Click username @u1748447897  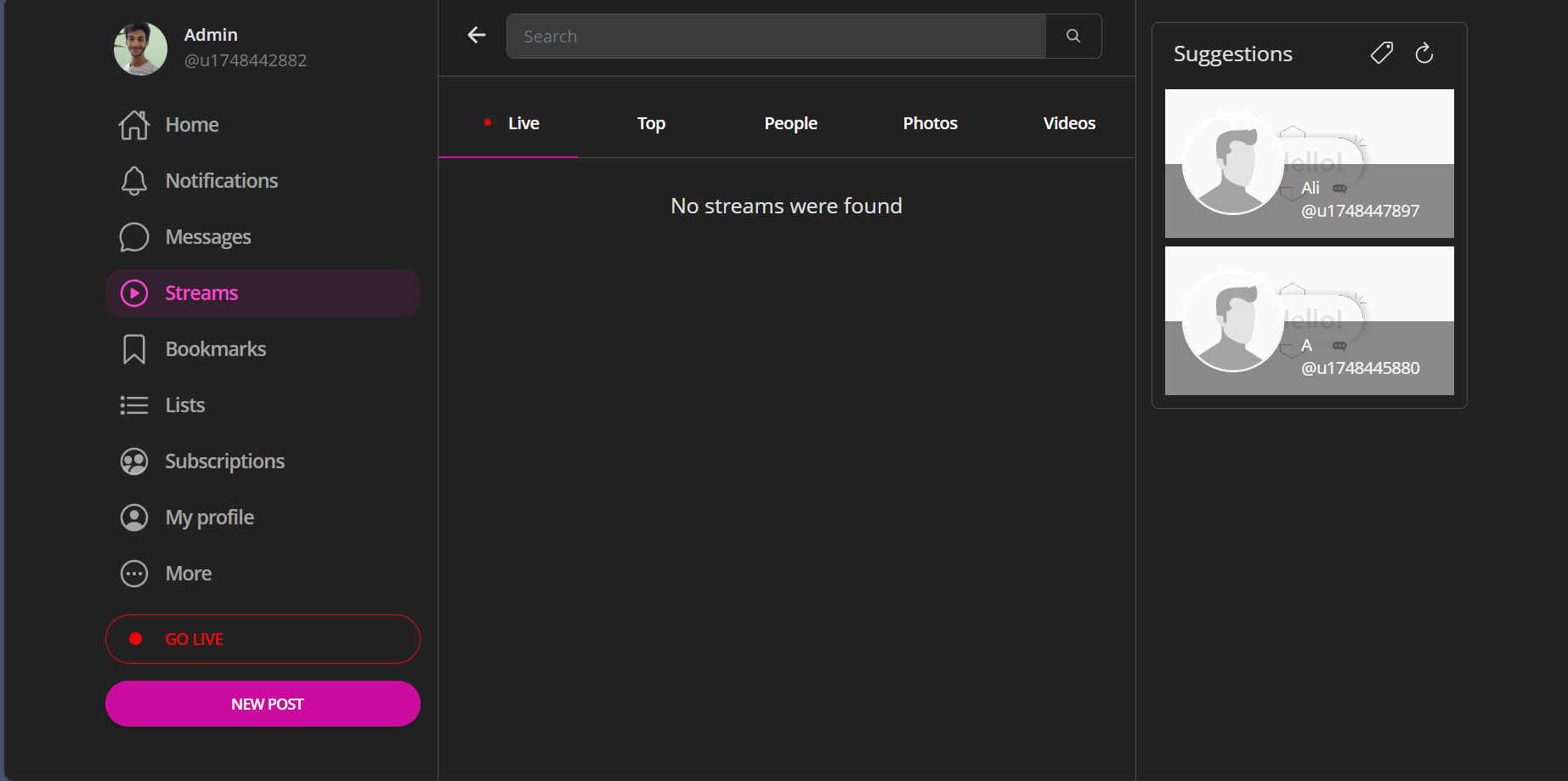(1361, 211)
